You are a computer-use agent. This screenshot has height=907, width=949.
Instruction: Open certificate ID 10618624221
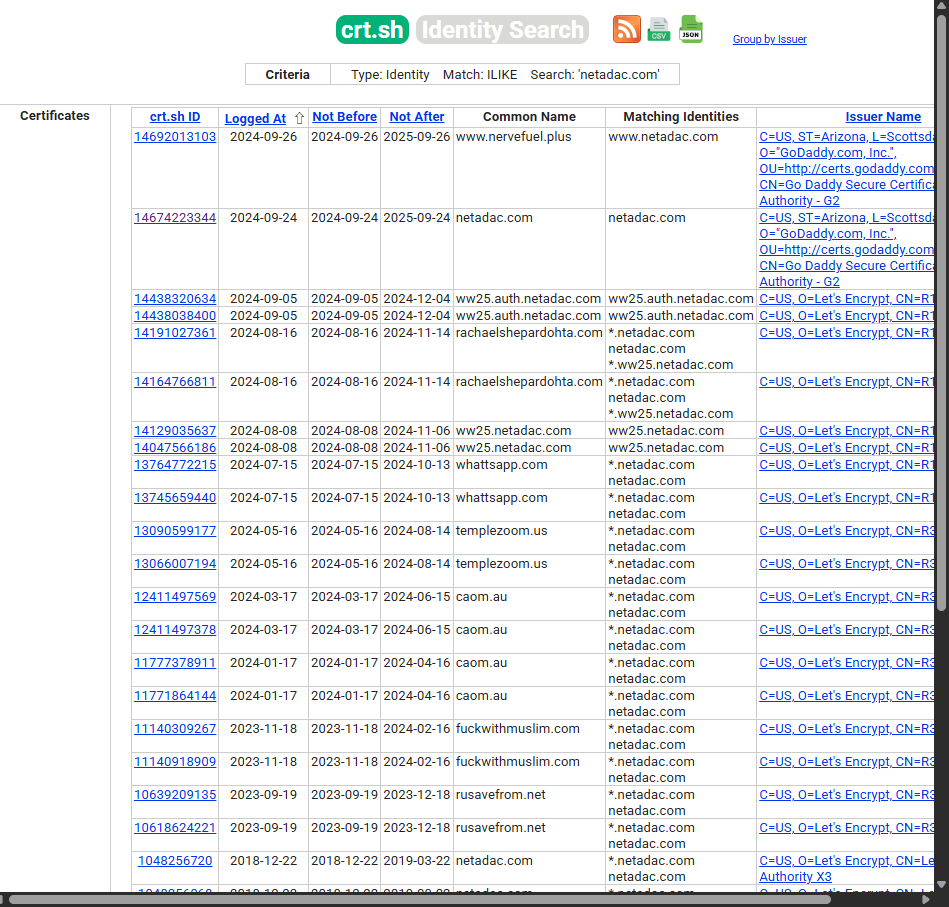[175, 828]
